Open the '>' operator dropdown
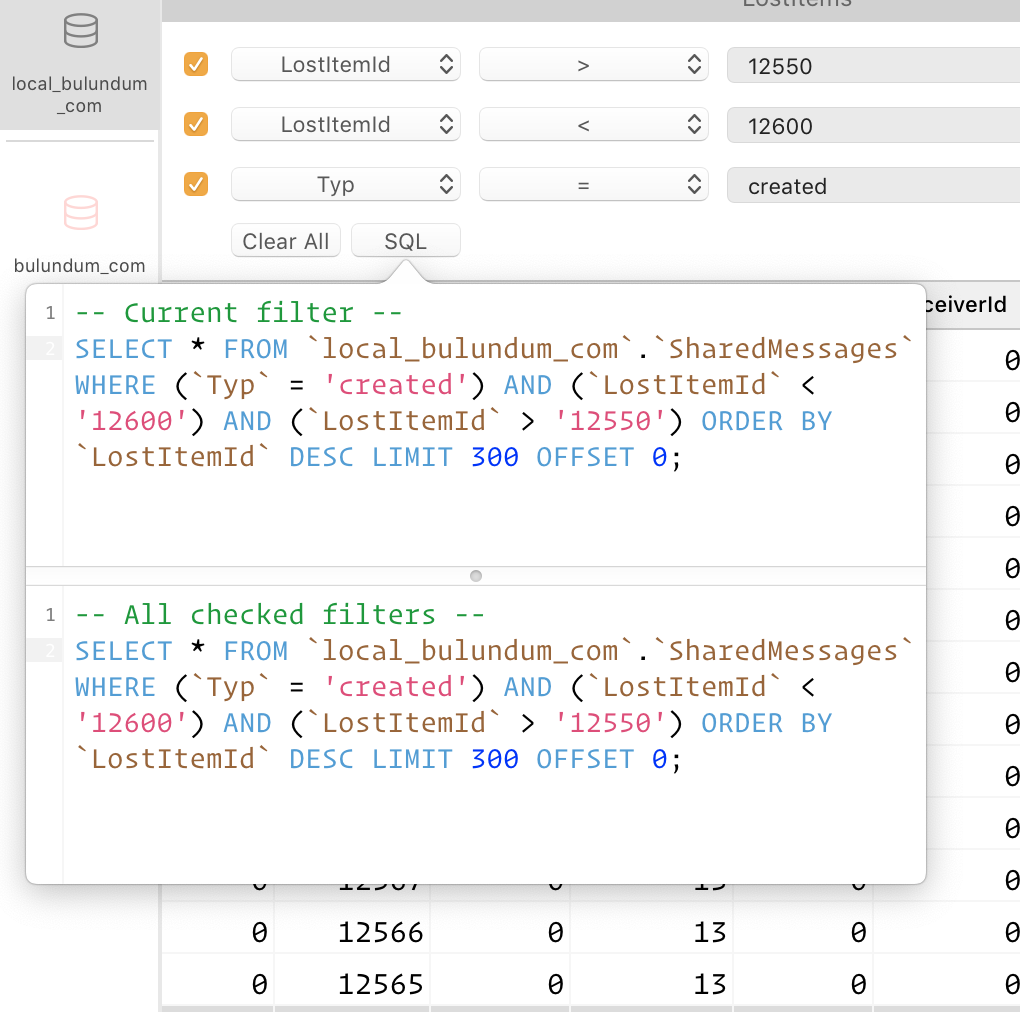Viewport: 1020px width, 1012px height. pyautogui.click(x=593, y=64)
